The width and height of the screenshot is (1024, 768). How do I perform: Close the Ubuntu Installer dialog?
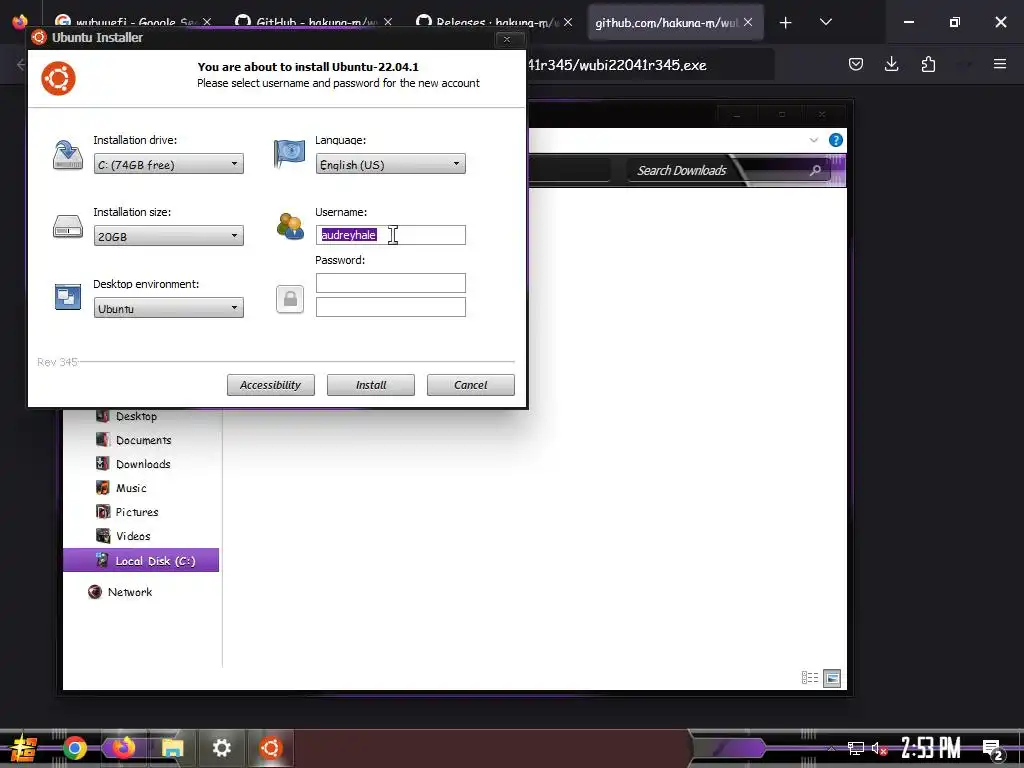tap(507, 39)
